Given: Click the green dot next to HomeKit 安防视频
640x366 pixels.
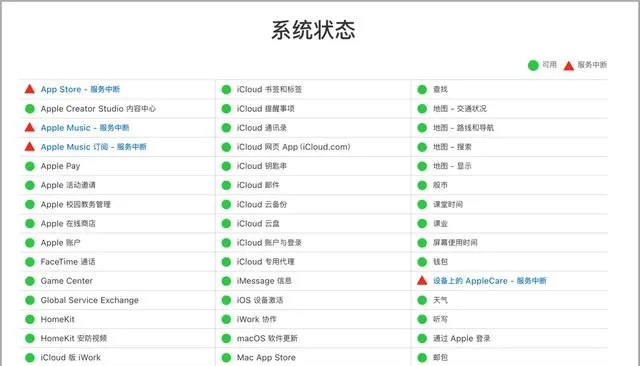Looking at the screenshot, I should pyautogui.click(x=30, y=338).
